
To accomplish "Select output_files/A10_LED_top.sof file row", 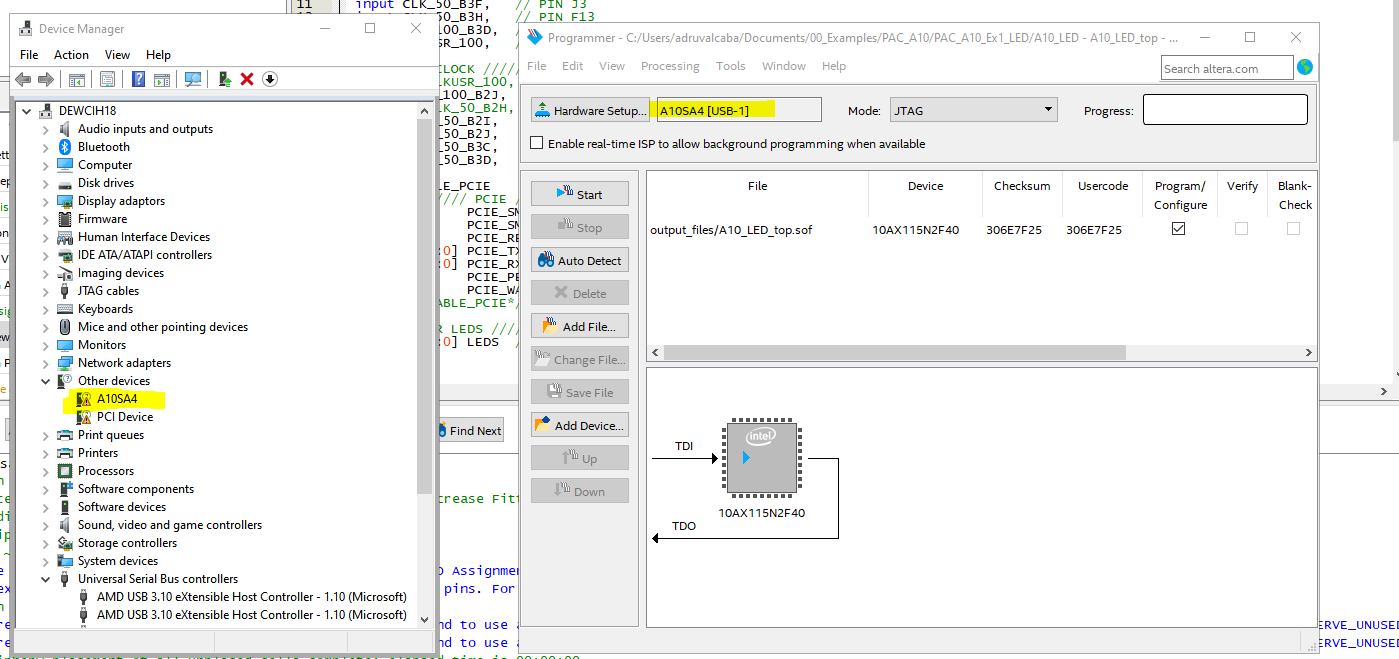I will point(980,229).
